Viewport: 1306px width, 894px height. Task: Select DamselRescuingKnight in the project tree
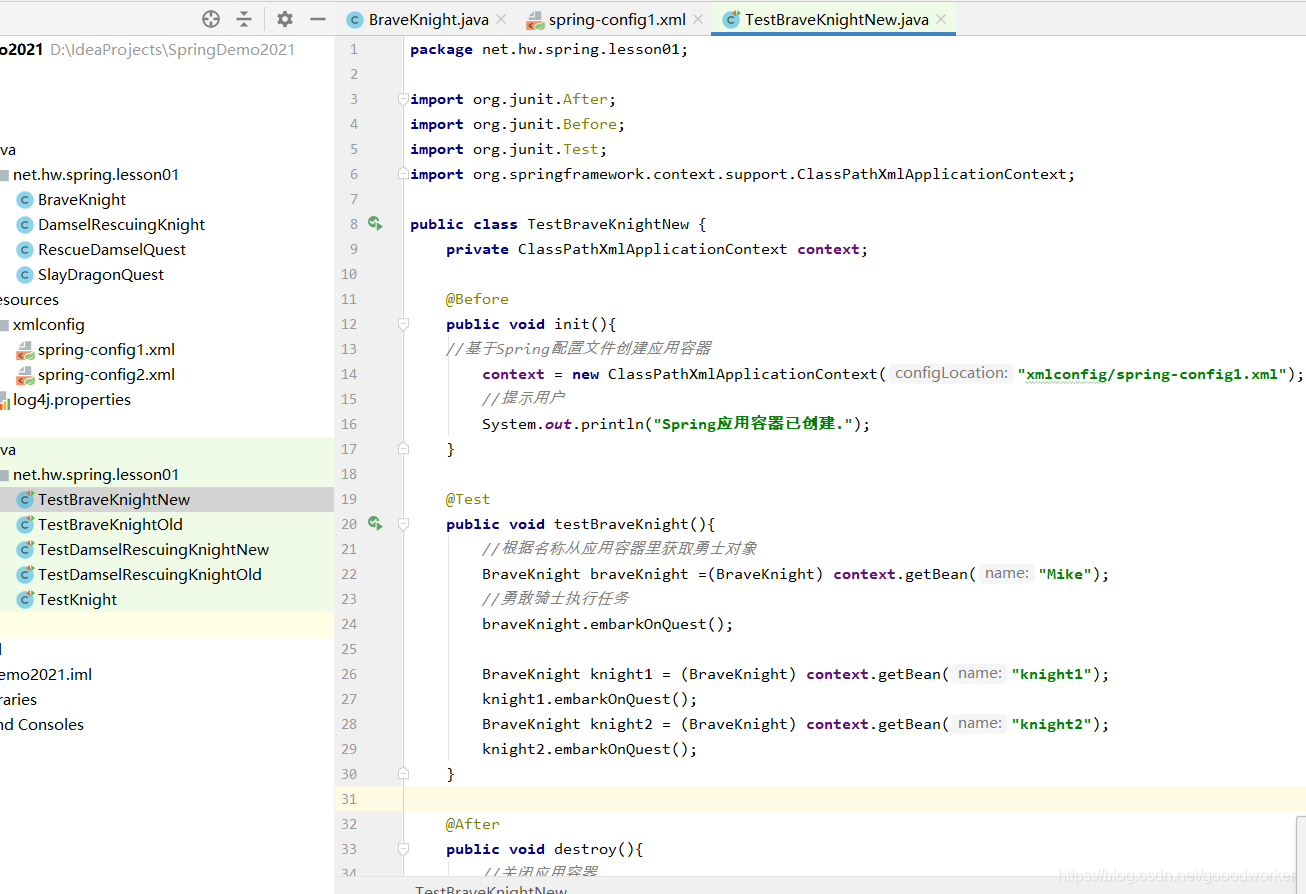click(x=121, y=225)
